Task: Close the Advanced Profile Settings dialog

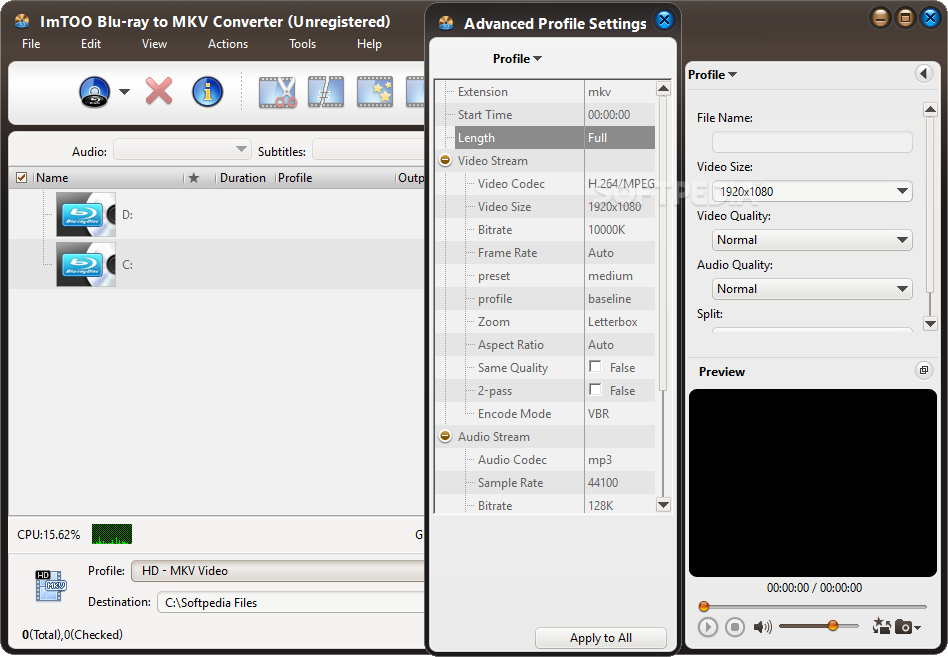Action: [x=664, y=20]
